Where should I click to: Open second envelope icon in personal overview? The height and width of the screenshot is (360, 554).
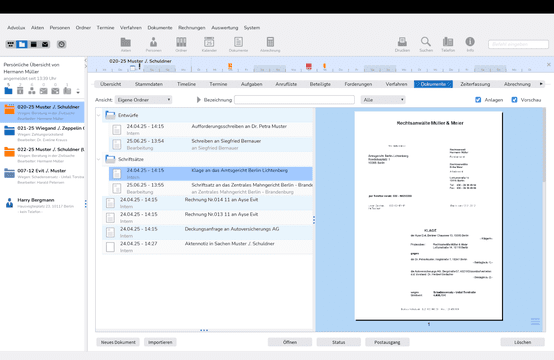click(x=55, y=91)
